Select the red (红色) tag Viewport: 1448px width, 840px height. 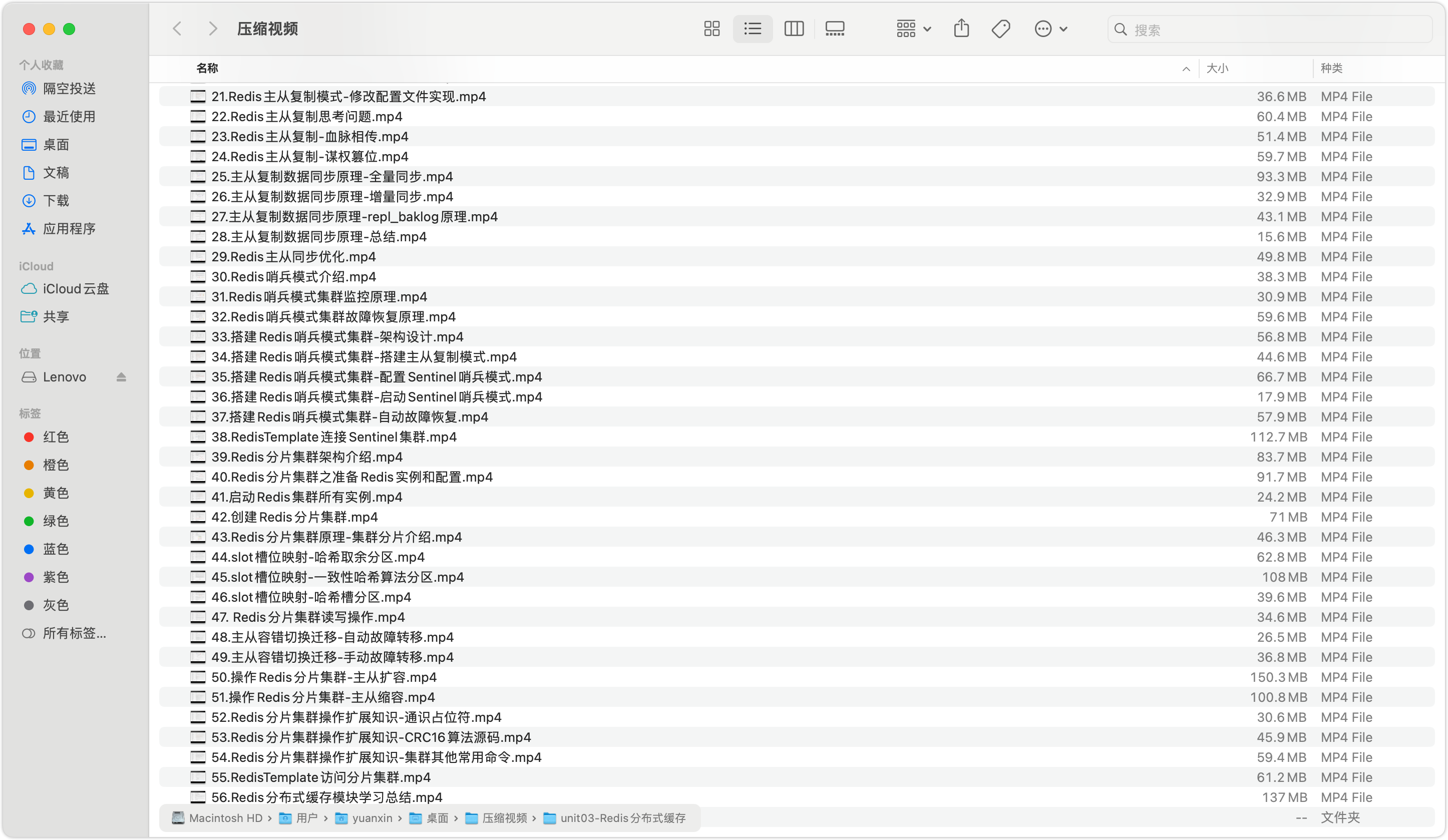pos(56,437)
